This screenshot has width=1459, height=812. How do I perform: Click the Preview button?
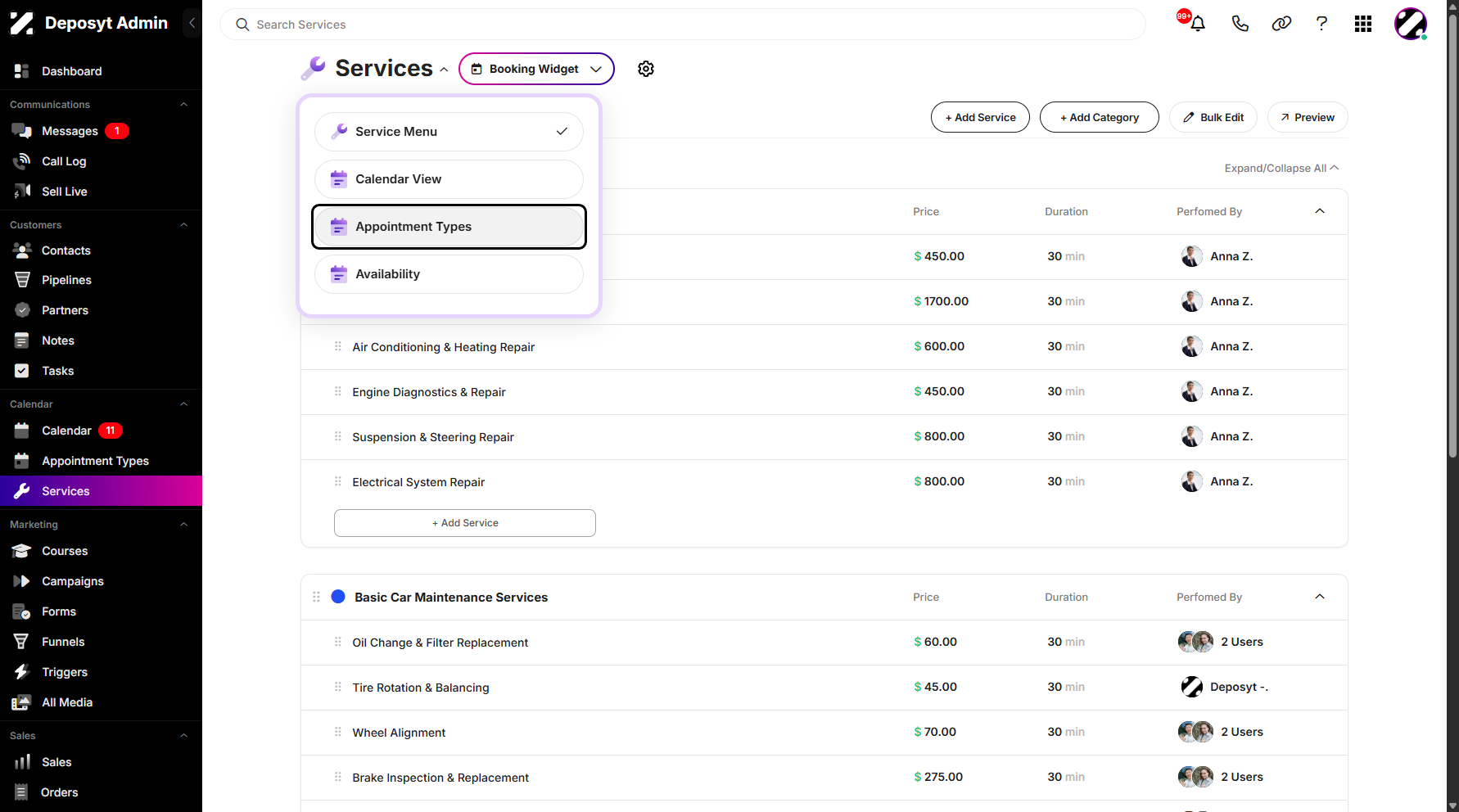pos(1308,117)
